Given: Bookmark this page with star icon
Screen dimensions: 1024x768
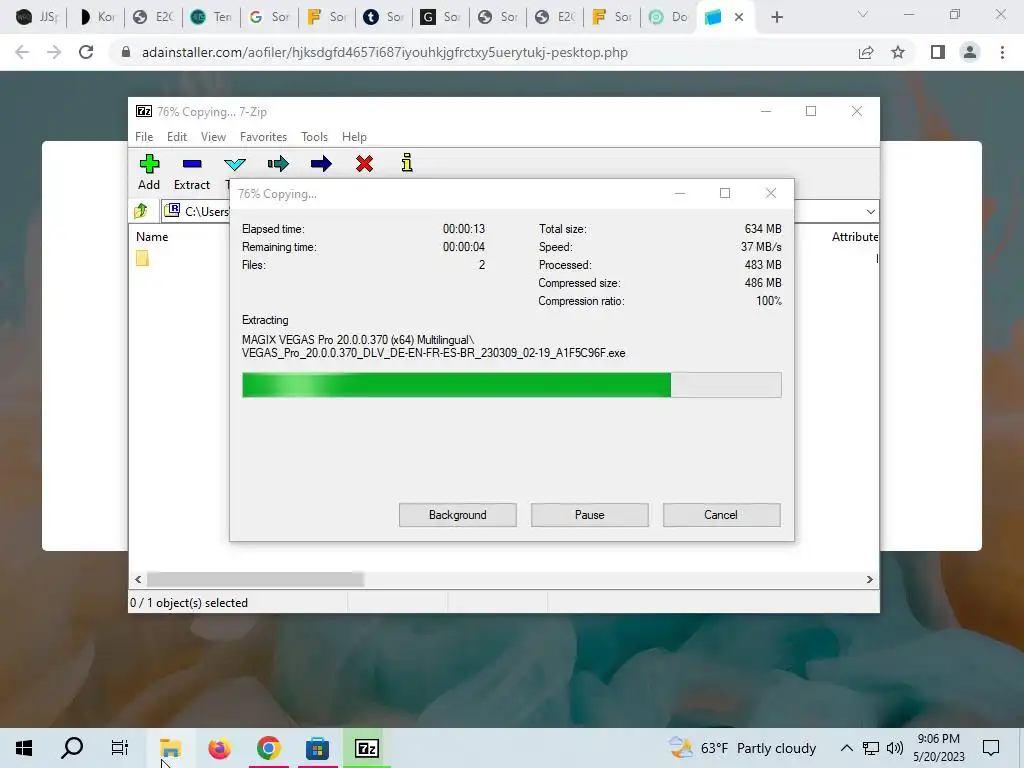Looking at the screenshot, I should 898,52.
